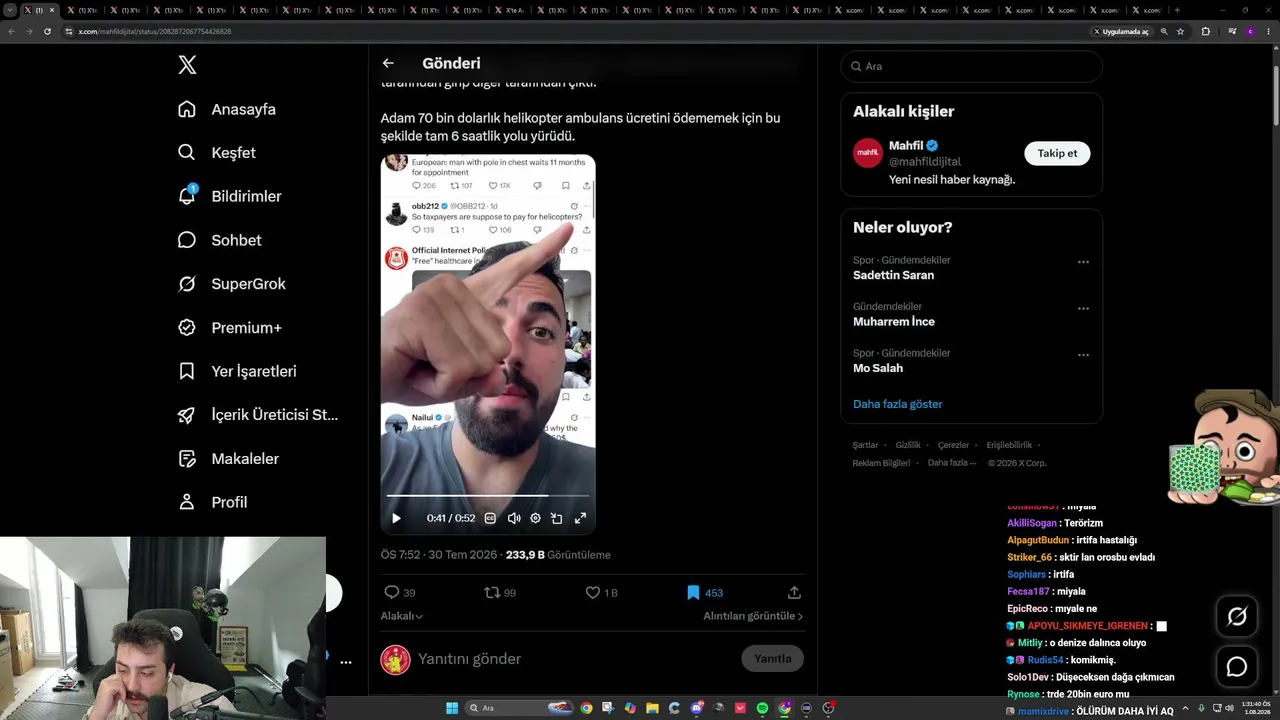Open File Explorer from the taskbar

(652, 708)
